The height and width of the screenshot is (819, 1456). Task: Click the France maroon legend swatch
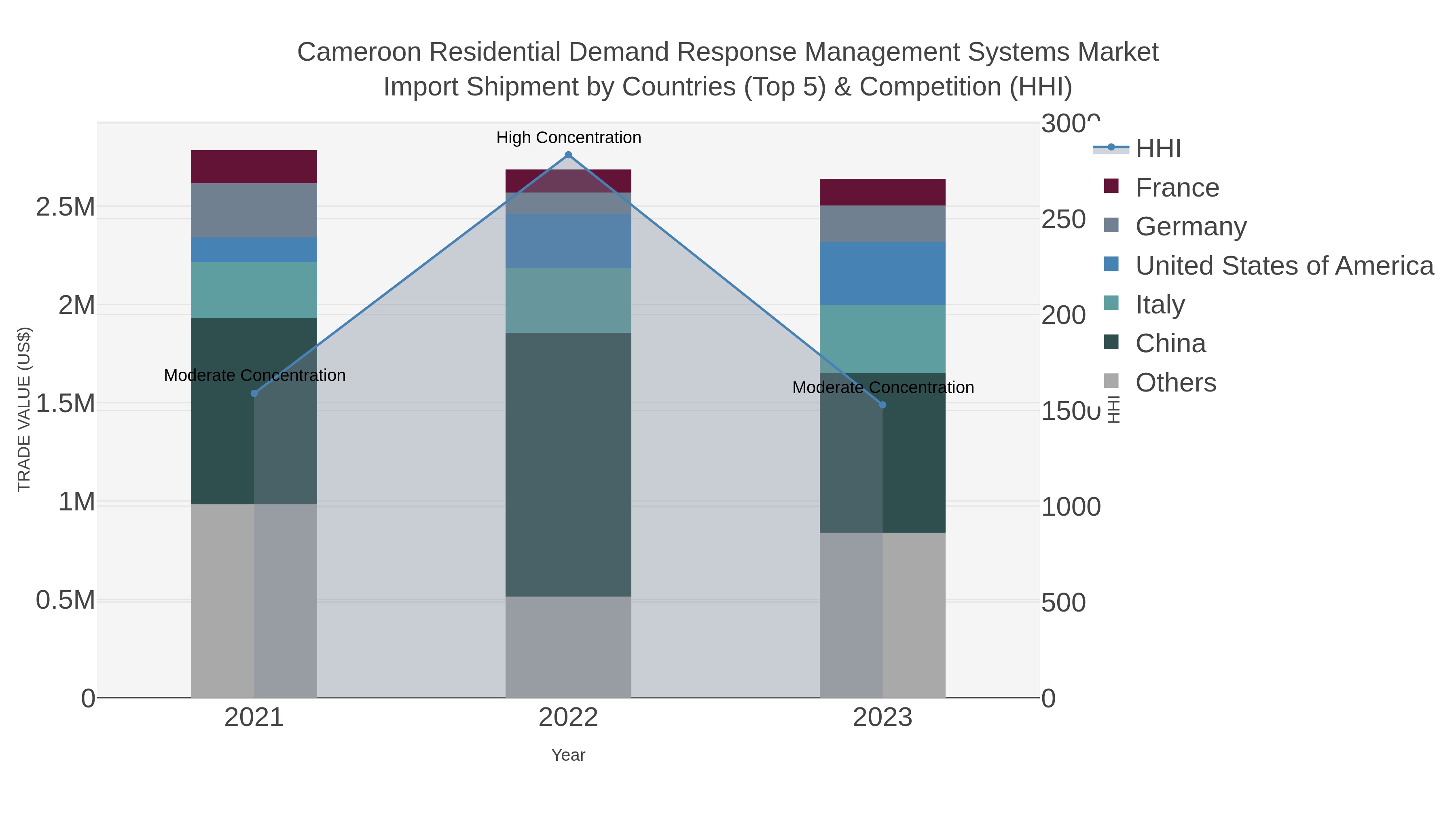(x=1111, y=186)
